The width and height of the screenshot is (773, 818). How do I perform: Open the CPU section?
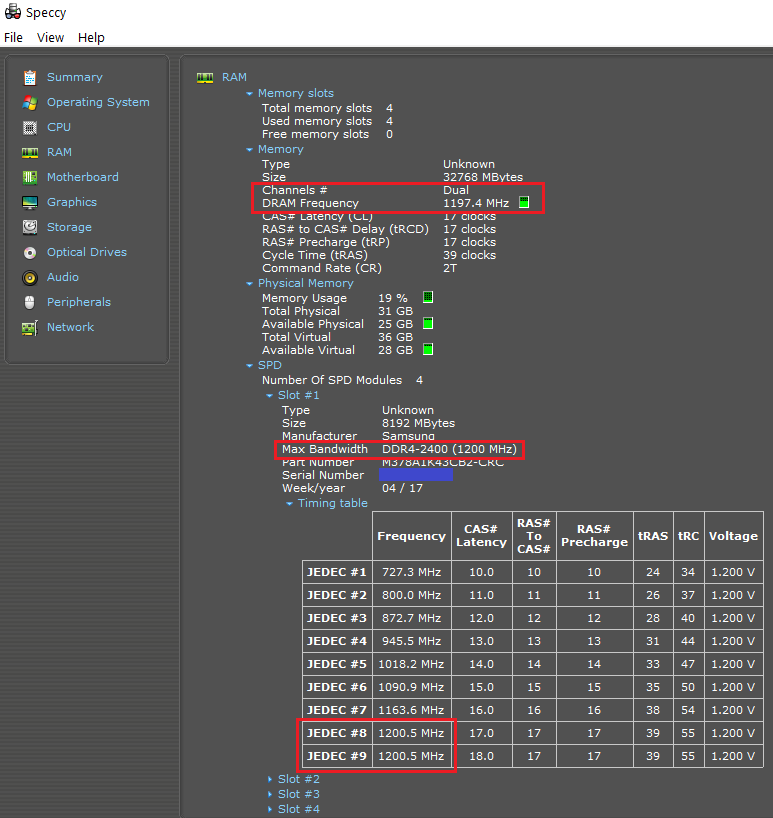59,127
